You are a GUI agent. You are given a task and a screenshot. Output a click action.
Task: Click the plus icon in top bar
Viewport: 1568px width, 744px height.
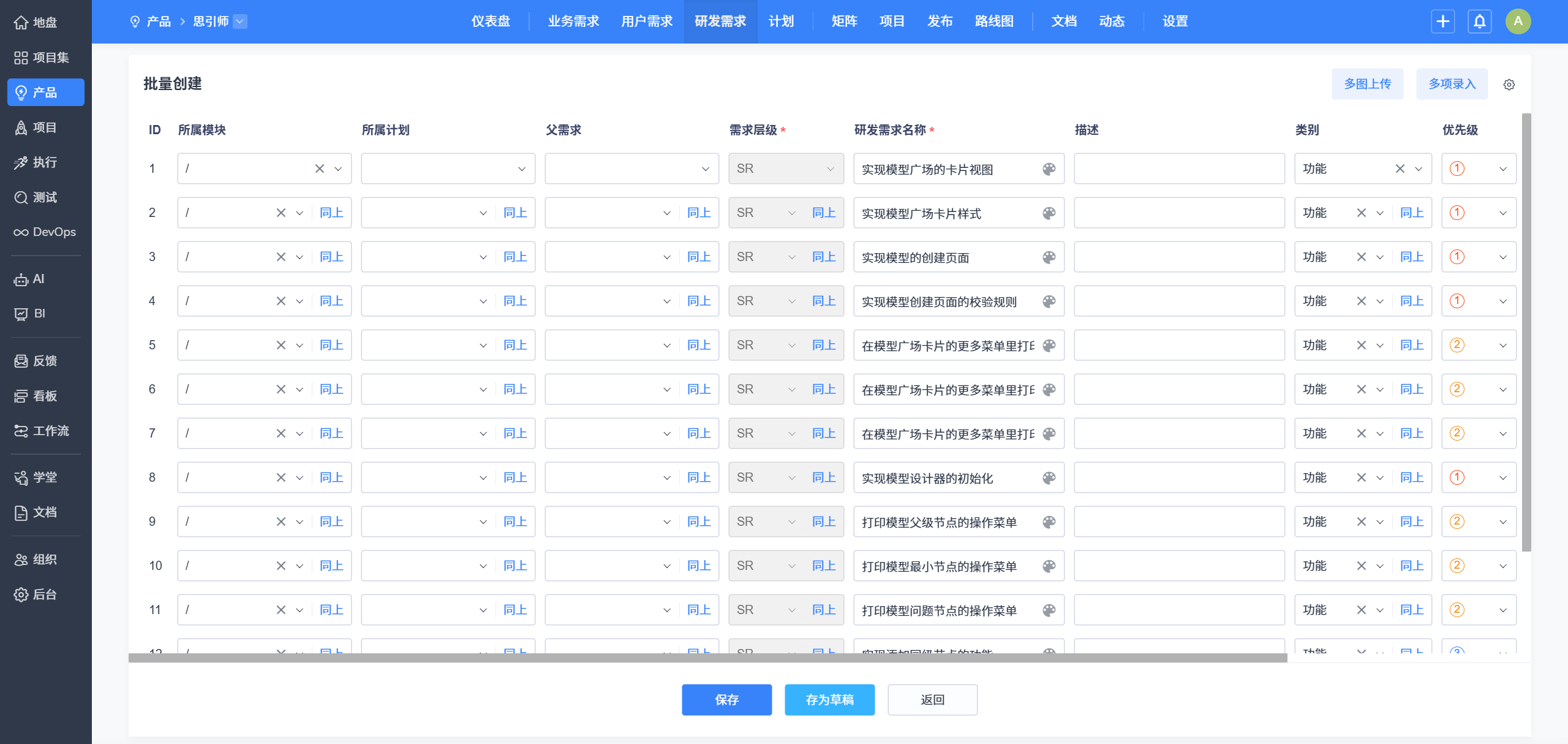pyautogui.click(x=1442, y=21)
